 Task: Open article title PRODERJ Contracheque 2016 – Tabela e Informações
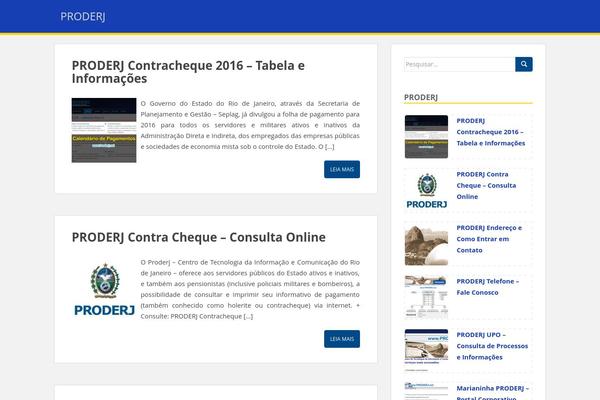point(188,72)
